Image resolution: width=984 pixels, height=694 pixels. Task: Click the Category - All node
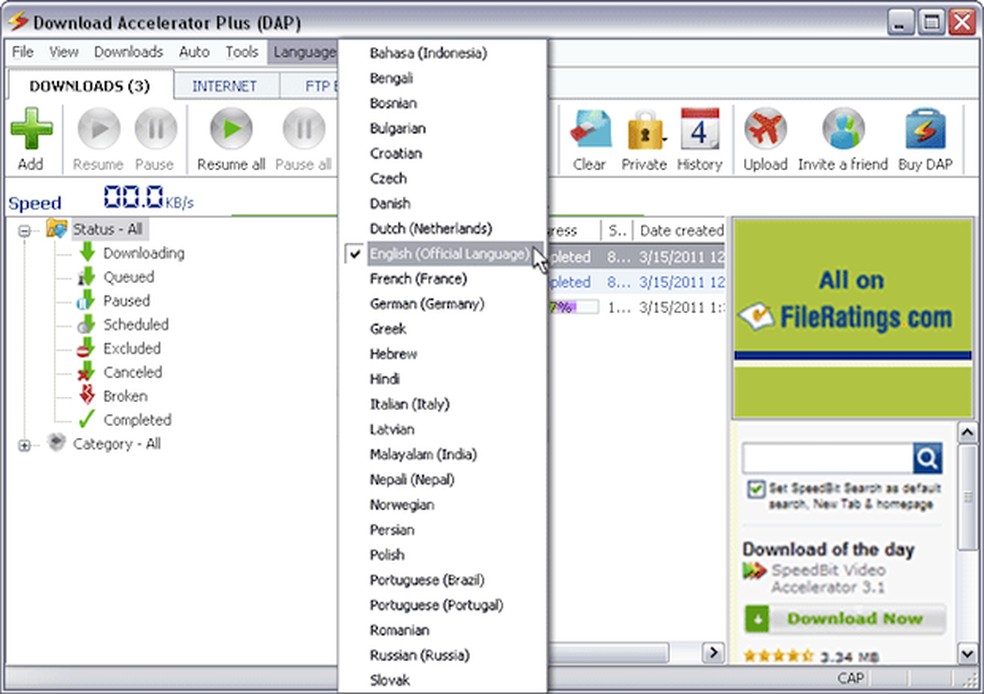tap(117, 444)
